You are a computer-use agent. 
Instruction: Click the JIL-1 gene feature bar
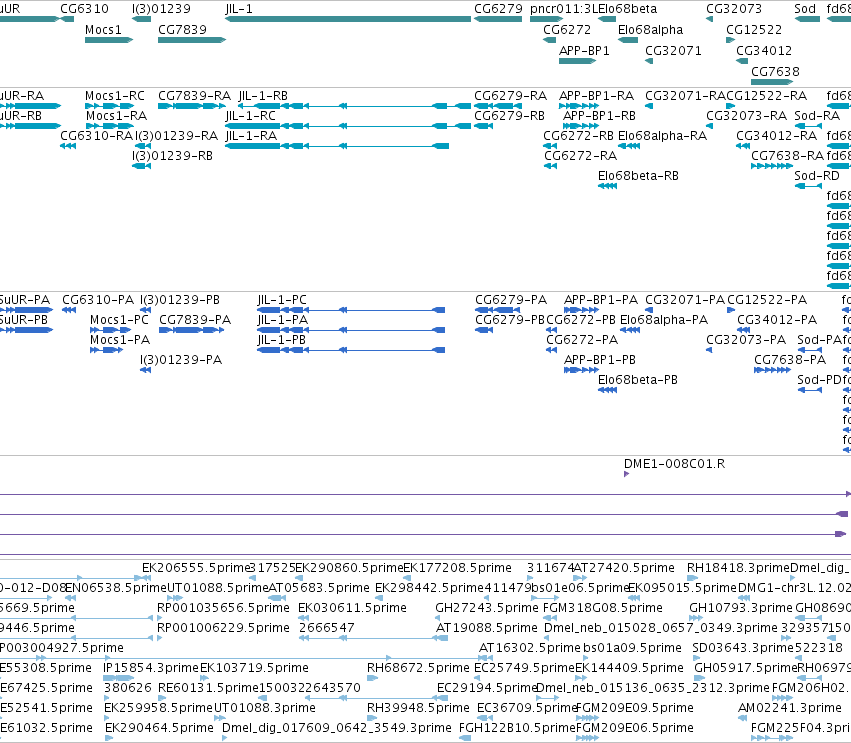[x=348, y=19]
